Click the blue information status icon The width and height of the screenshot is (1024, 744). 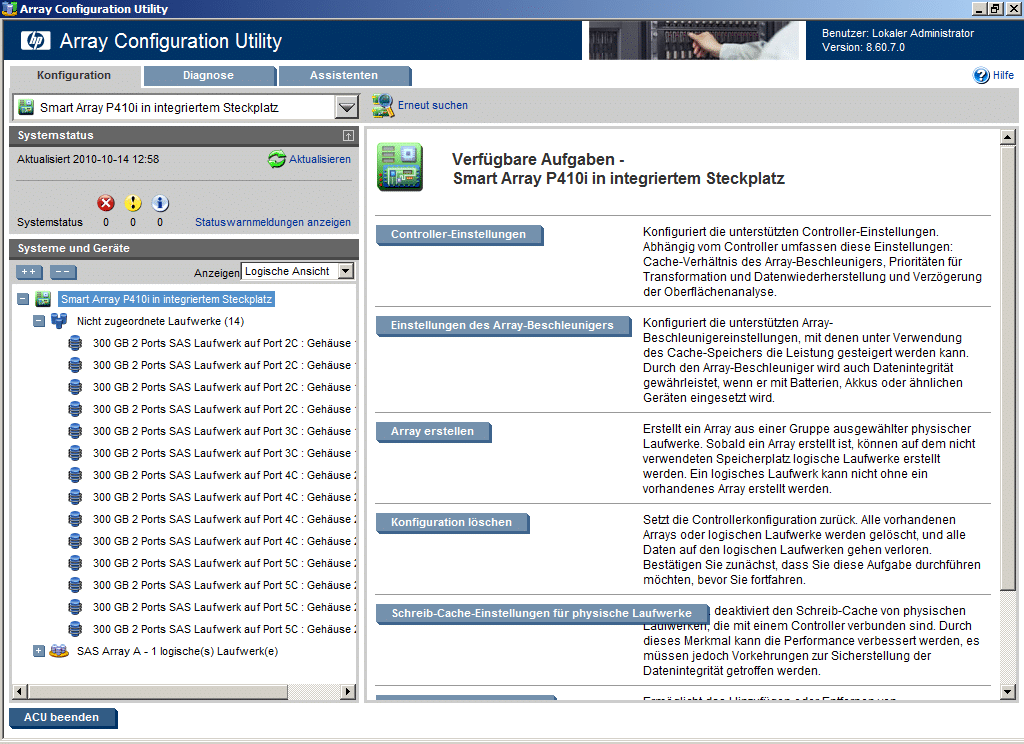pos(160,203)
